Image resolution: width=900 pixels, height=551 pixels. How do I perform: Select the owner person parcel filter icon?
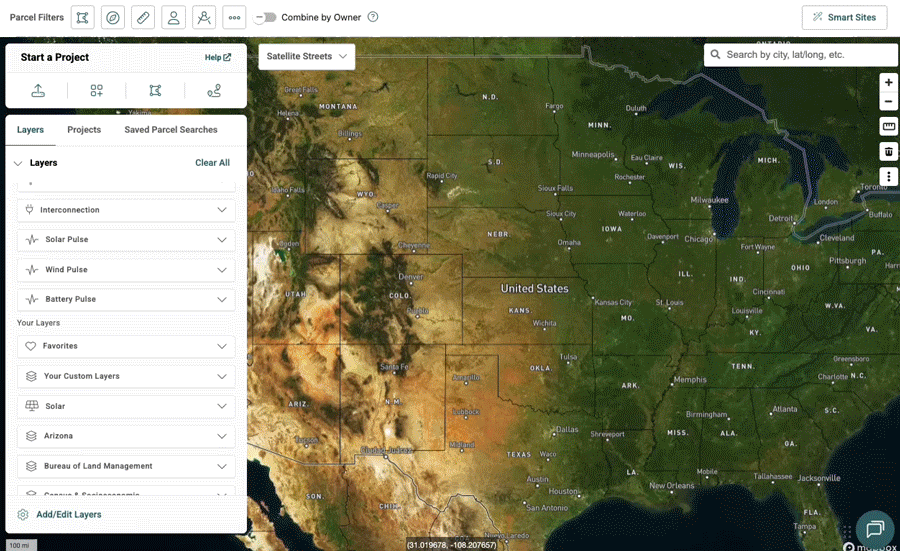[174, 18]
